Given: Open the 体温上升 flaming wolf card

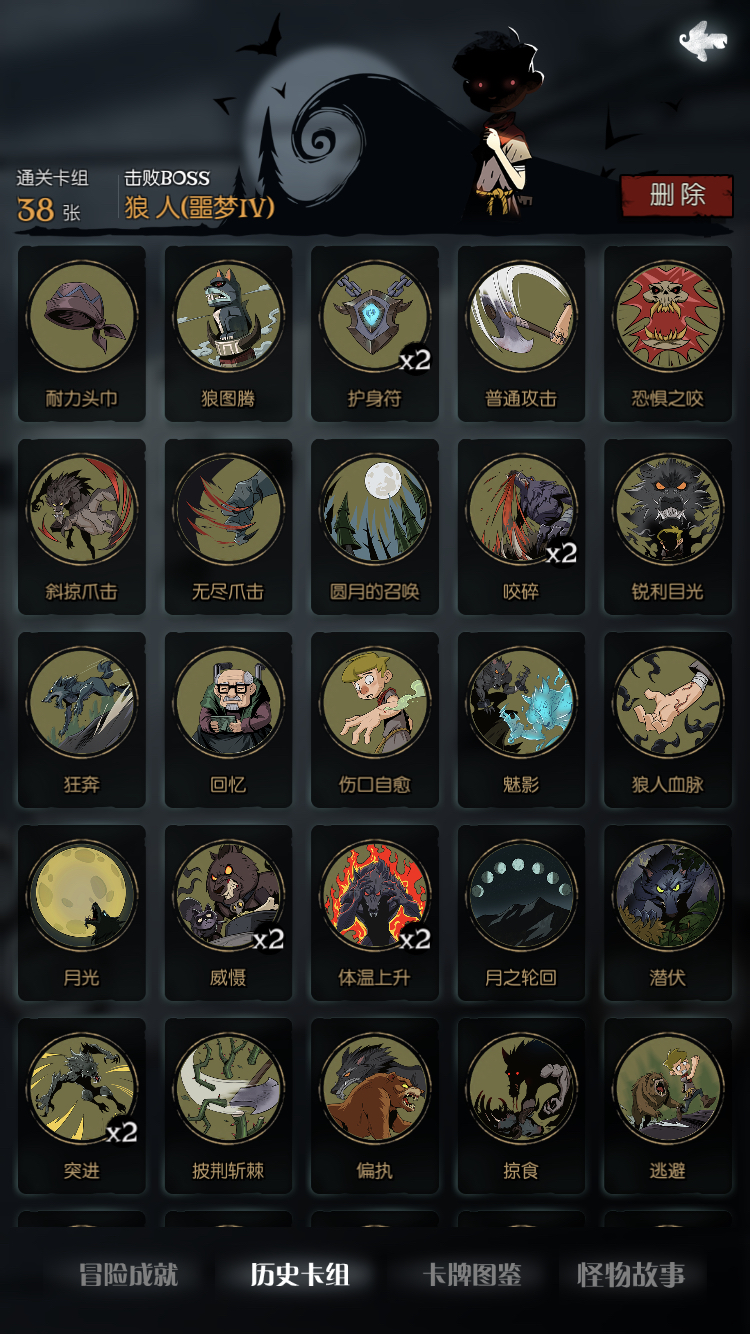Looking at the screenshot, I should pyautogui.click(x=375, y=913).
